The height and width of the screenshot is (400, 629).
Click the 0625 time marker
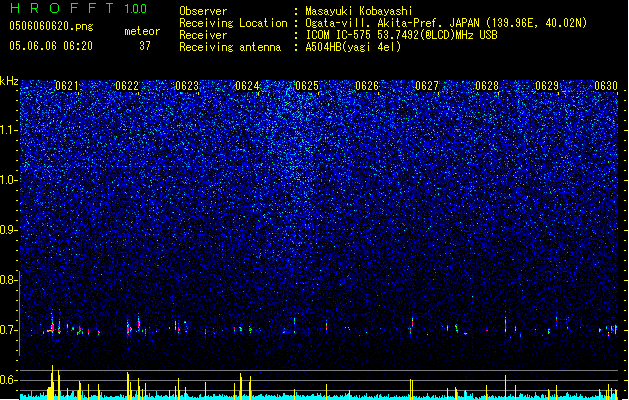(307, 86)
